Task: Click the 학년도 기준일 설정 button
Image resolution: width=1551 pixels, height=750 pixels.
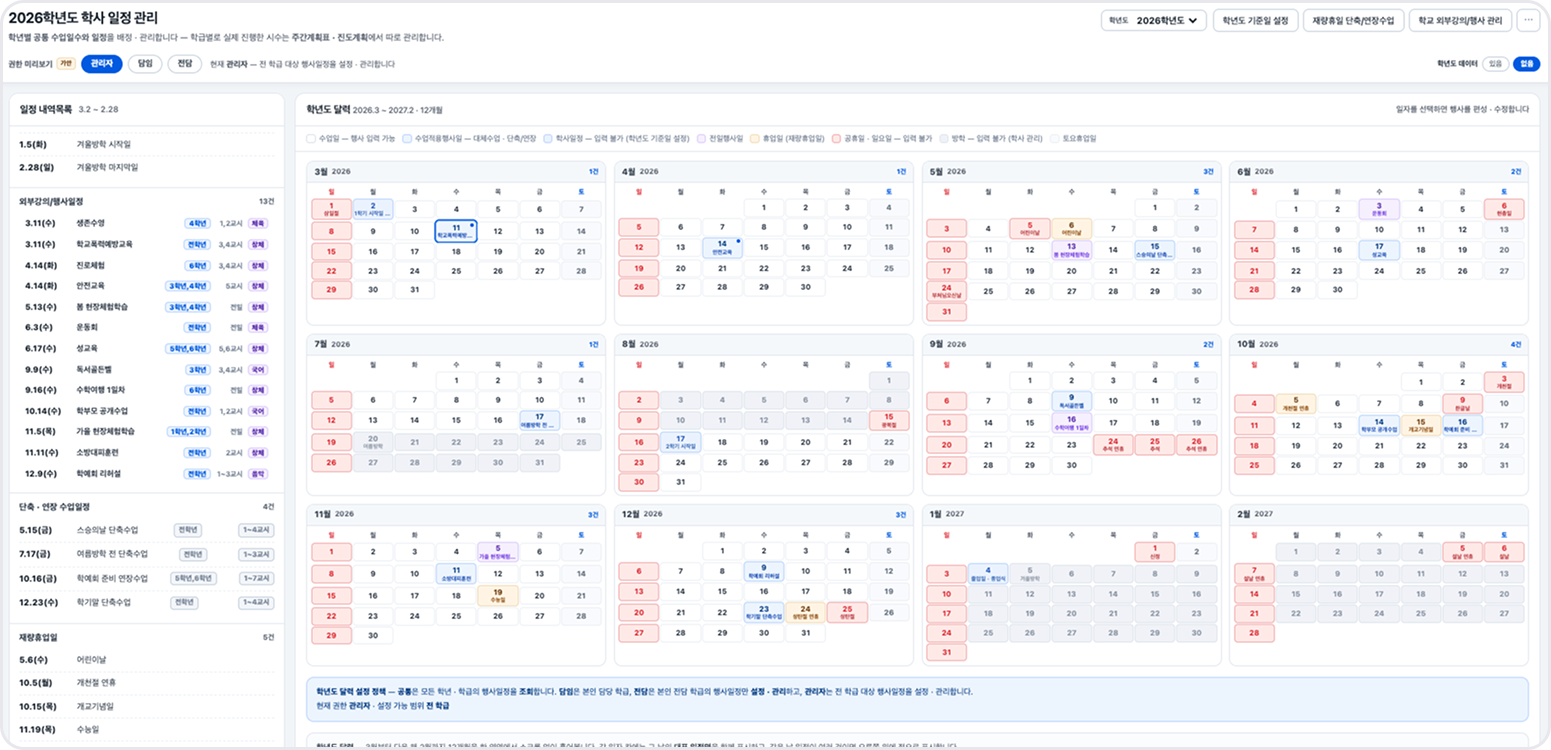Action: (x=1255, y=20)
